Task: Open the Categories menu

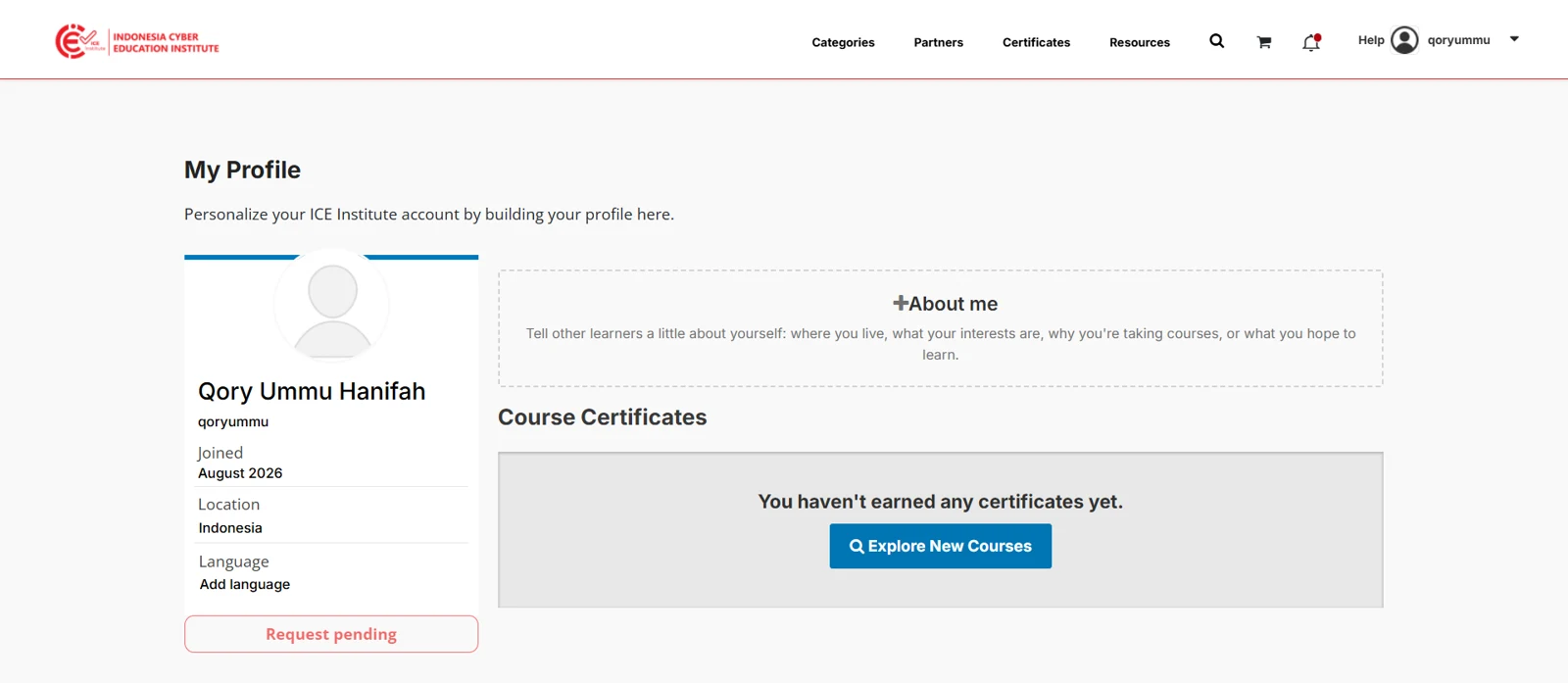Action: click(x=843, y=42)
